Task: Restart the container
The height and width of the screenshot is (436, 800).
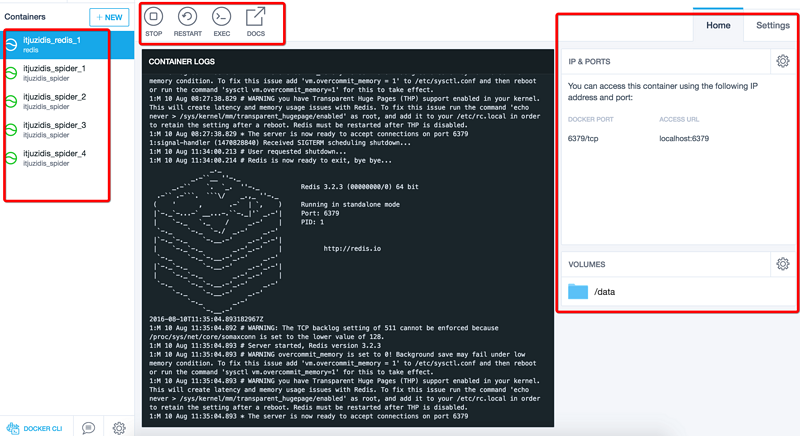Action: 187,22
